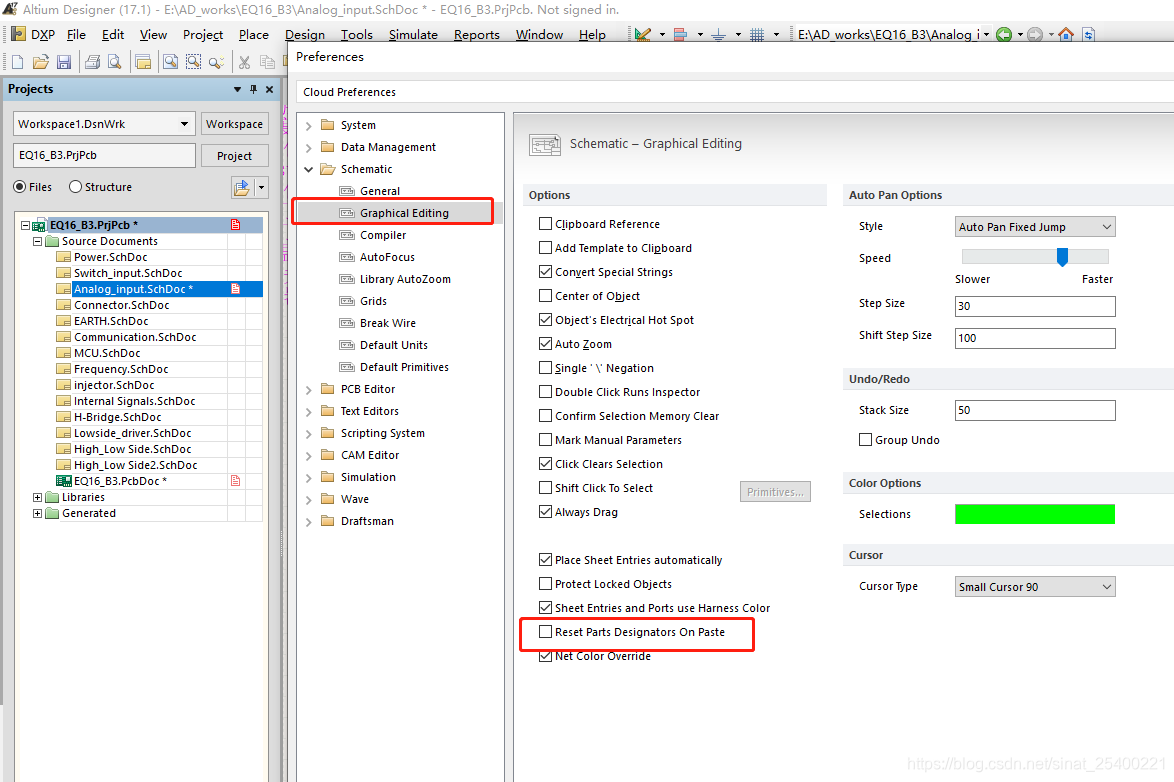Select the Structure radio button
Image resolution: width=1174 pixels, height=782 pixels.
point(76,187)
